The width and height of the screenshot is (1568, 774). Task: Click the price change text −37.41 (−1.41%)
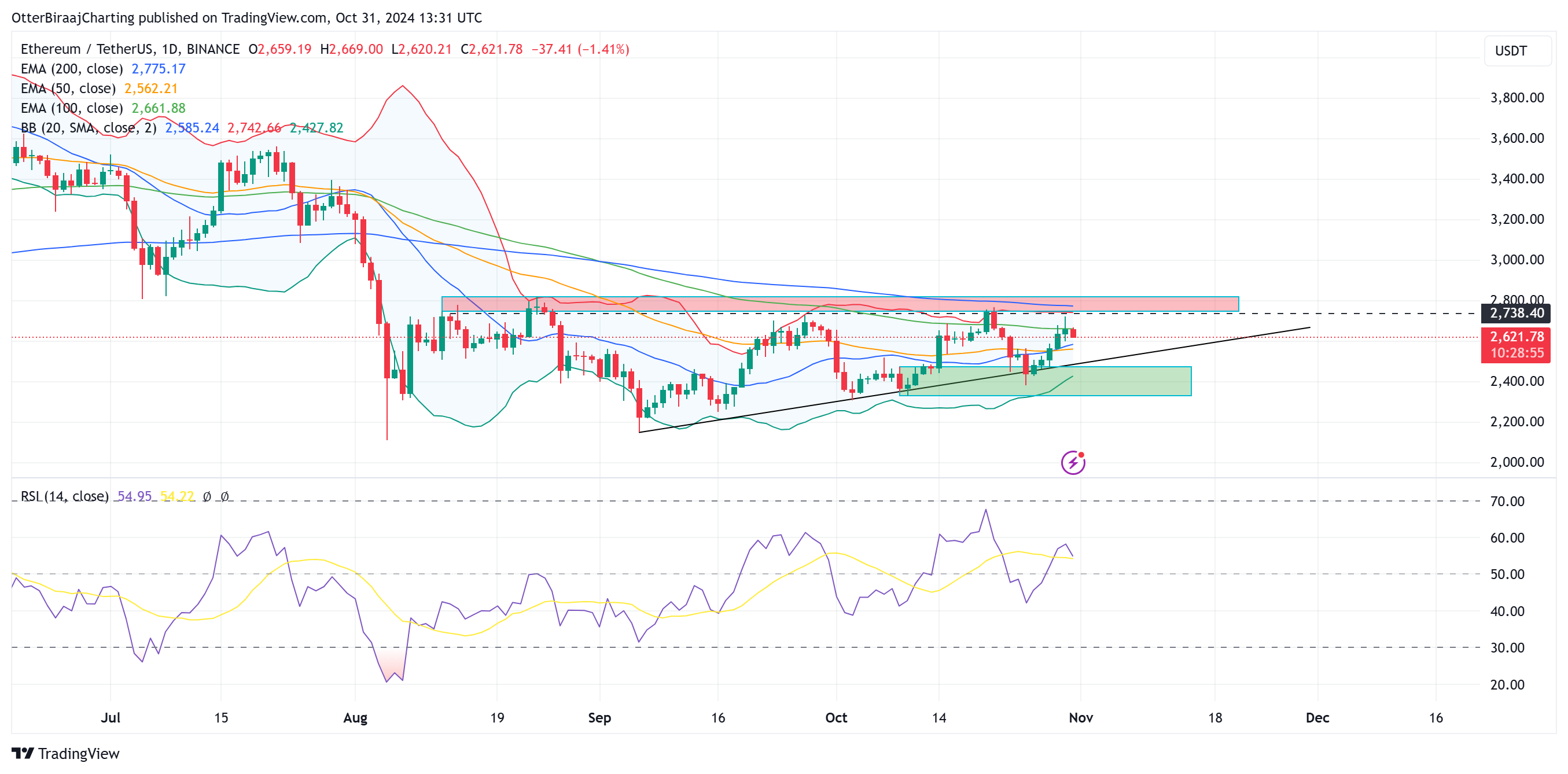click(581, 49)
